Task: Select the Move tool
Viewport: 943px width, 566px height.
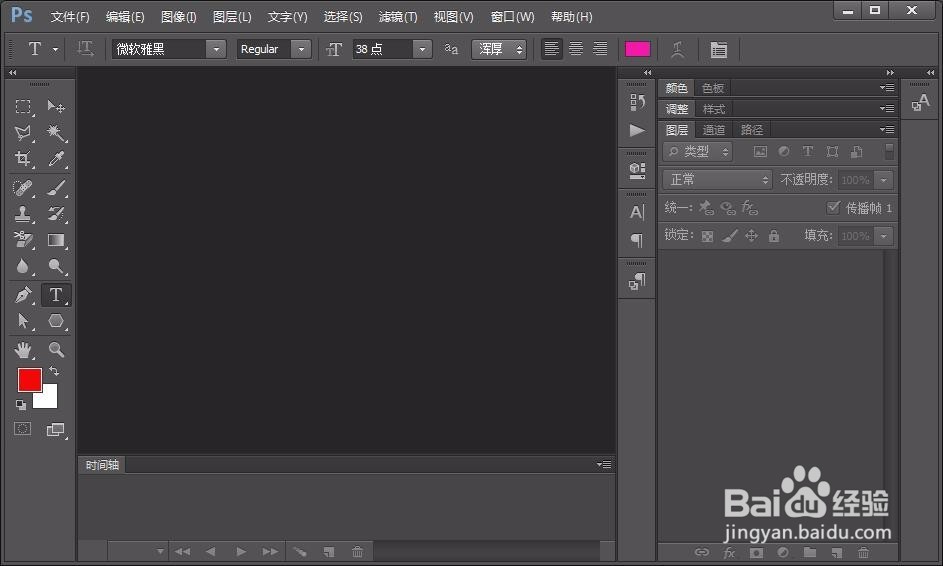Action: [56, 107]
